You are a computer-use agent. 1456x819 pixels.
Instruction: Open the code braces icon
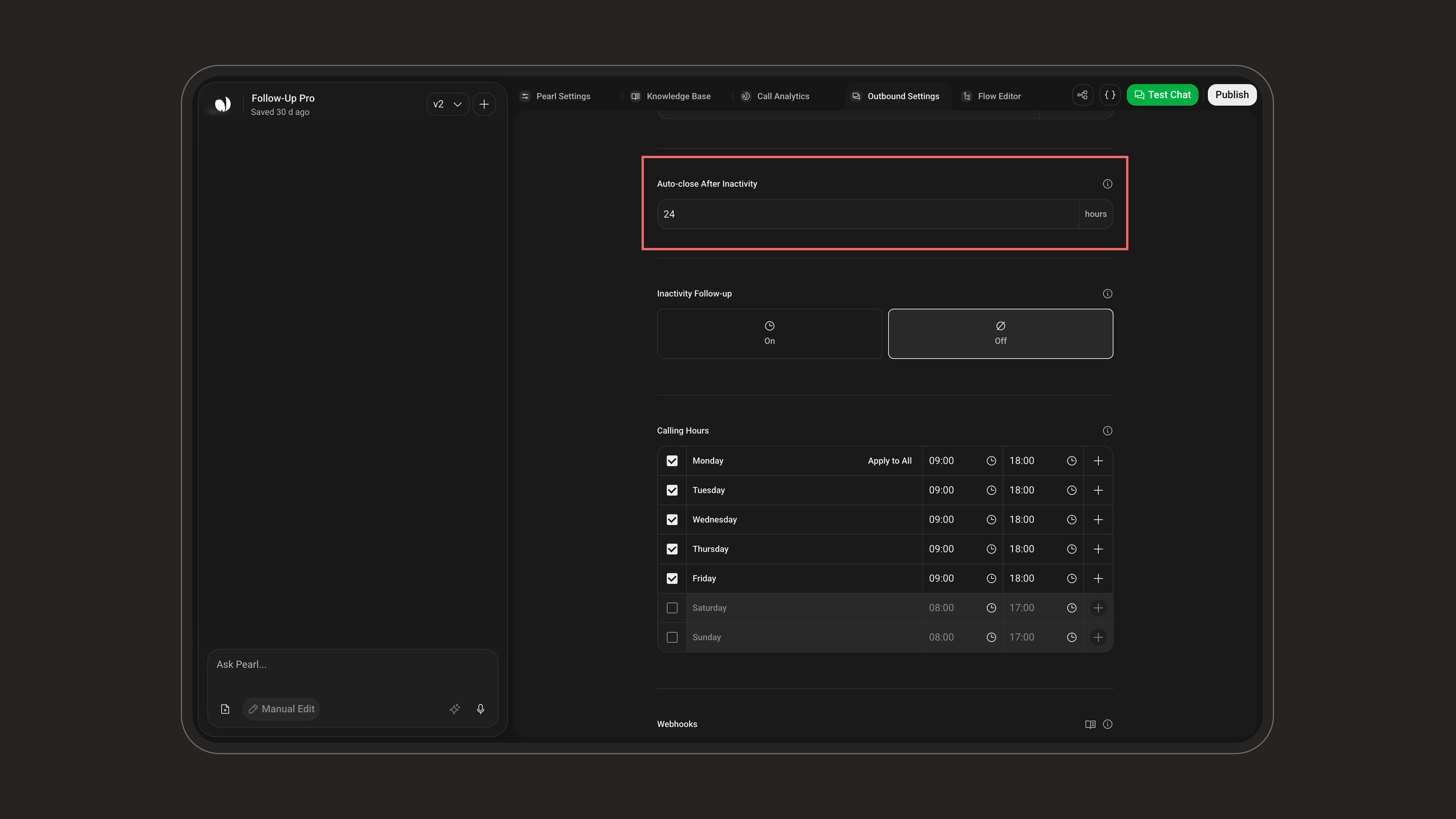(1110, 95)
